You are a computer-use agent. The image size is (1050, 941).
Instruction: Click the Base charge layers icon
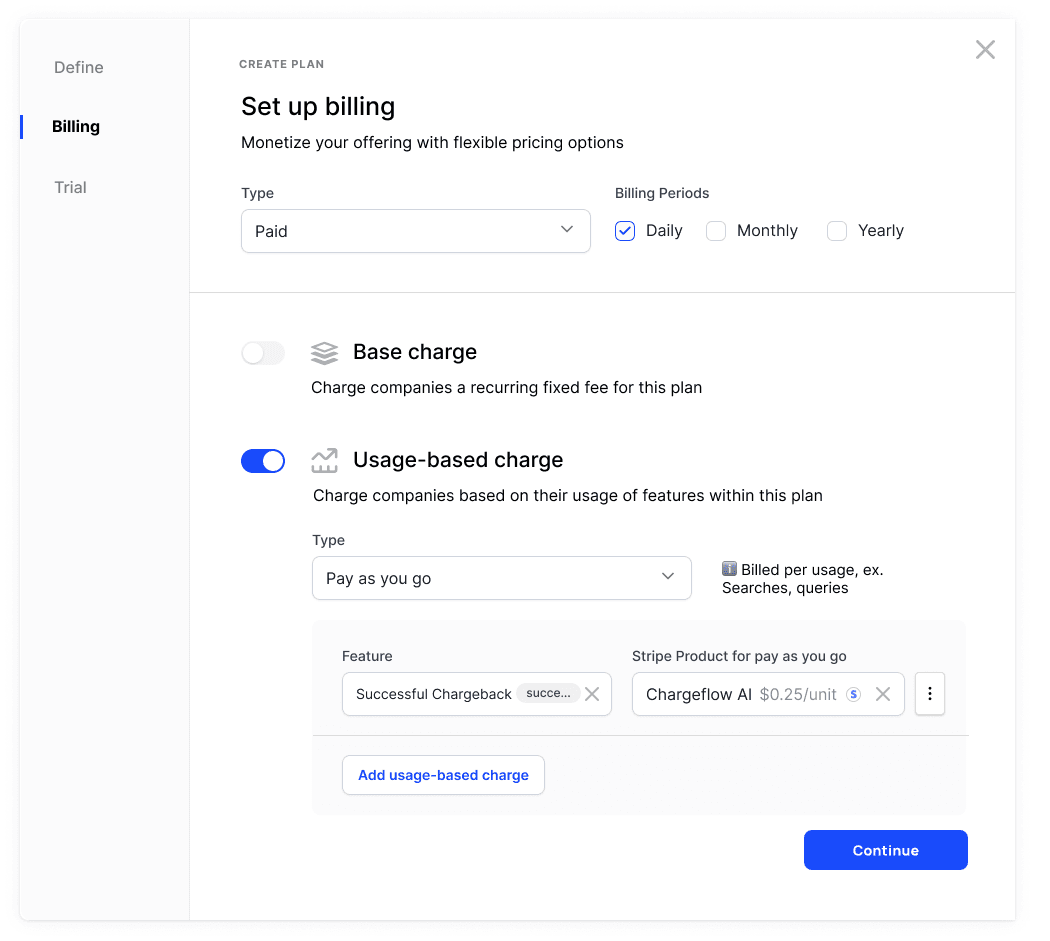tap(324, 353)
